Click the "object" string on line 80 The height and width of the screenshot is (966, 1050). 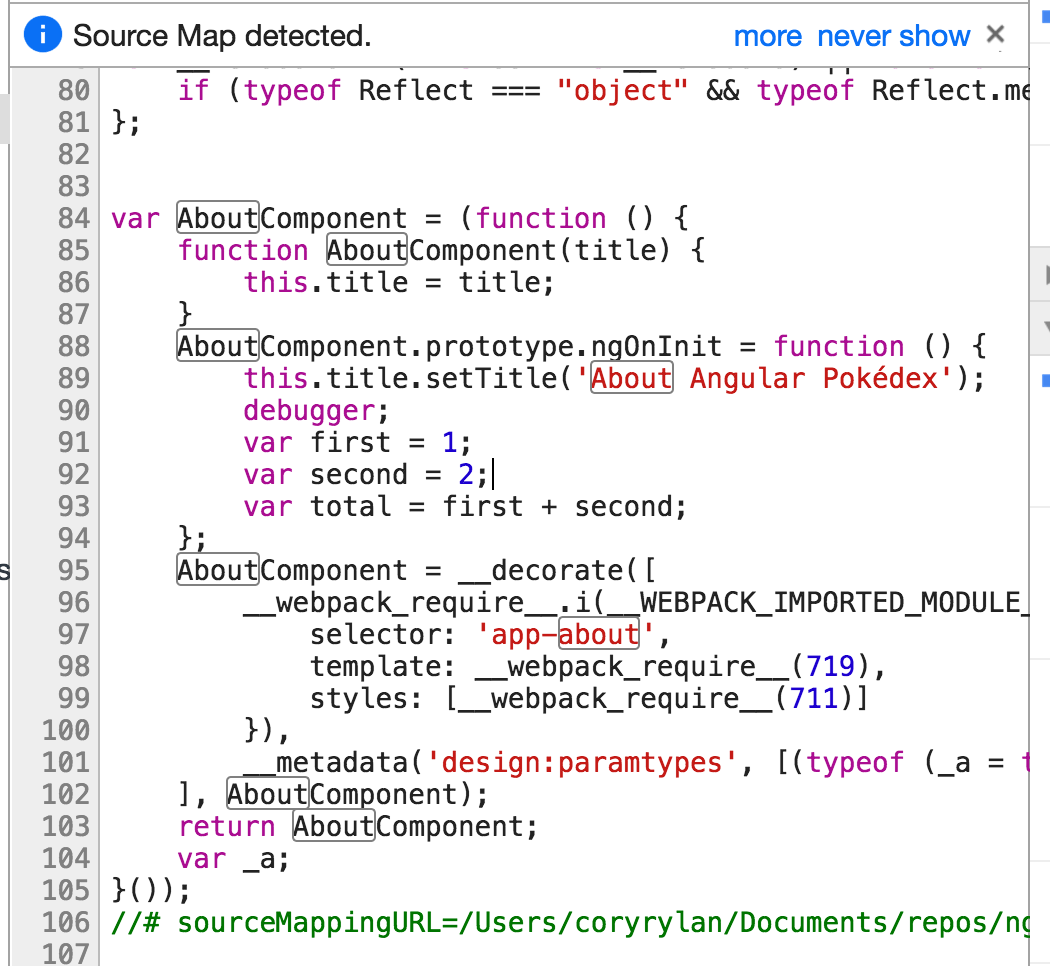point(622,90)
